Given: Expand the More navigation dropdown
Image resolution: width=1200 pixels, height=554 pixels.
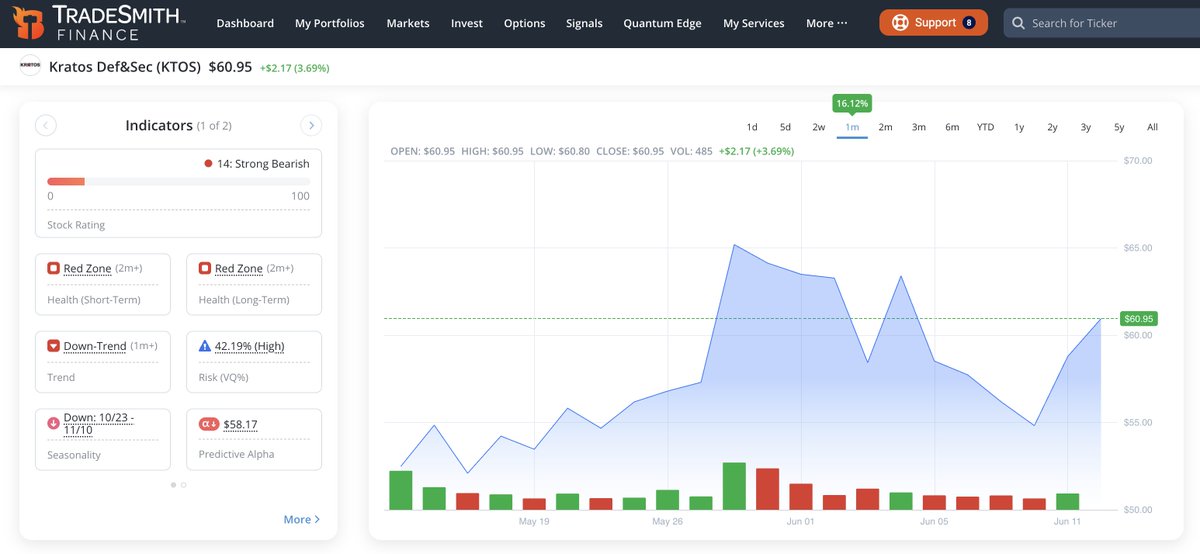Looking at the screenshot, I should click(x=827, y=23).
